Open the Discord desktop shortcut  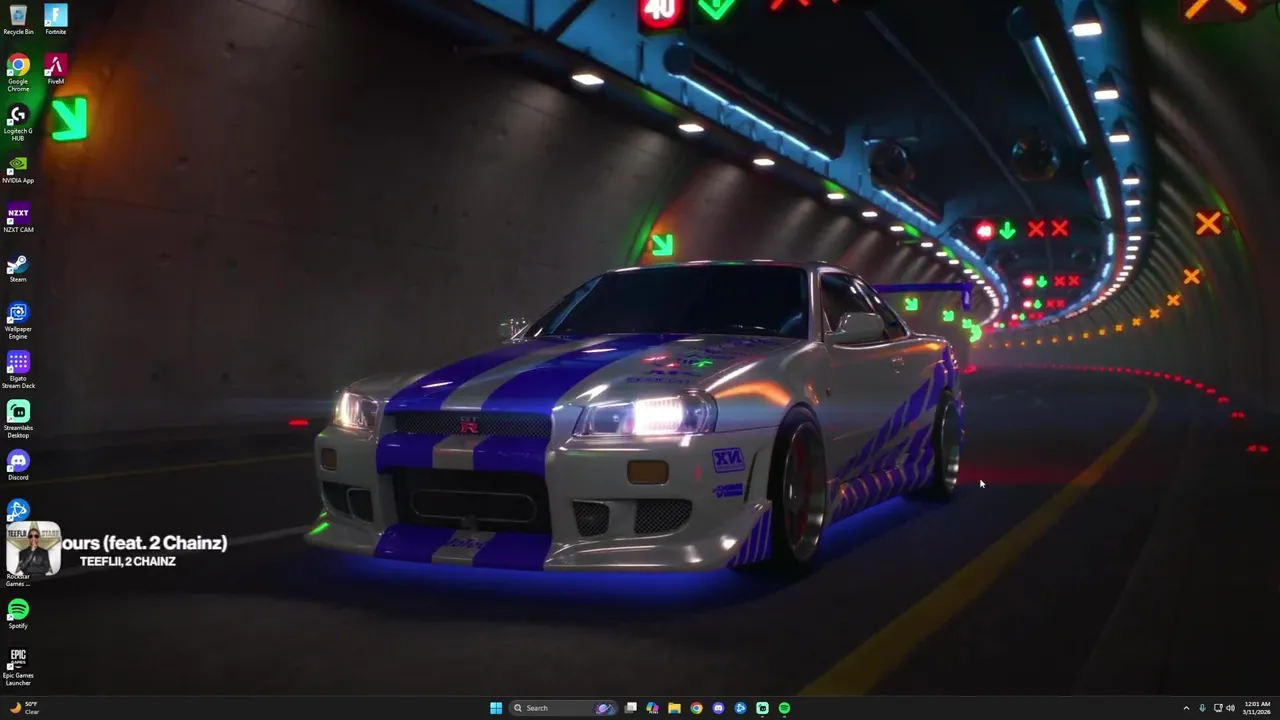[x=18, y=466]
